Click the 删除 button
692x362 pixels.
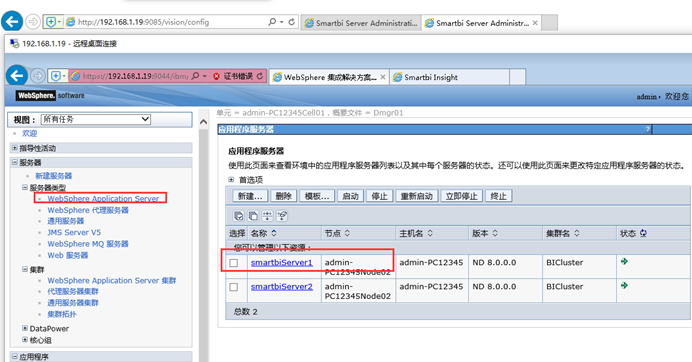click(284, 196)
